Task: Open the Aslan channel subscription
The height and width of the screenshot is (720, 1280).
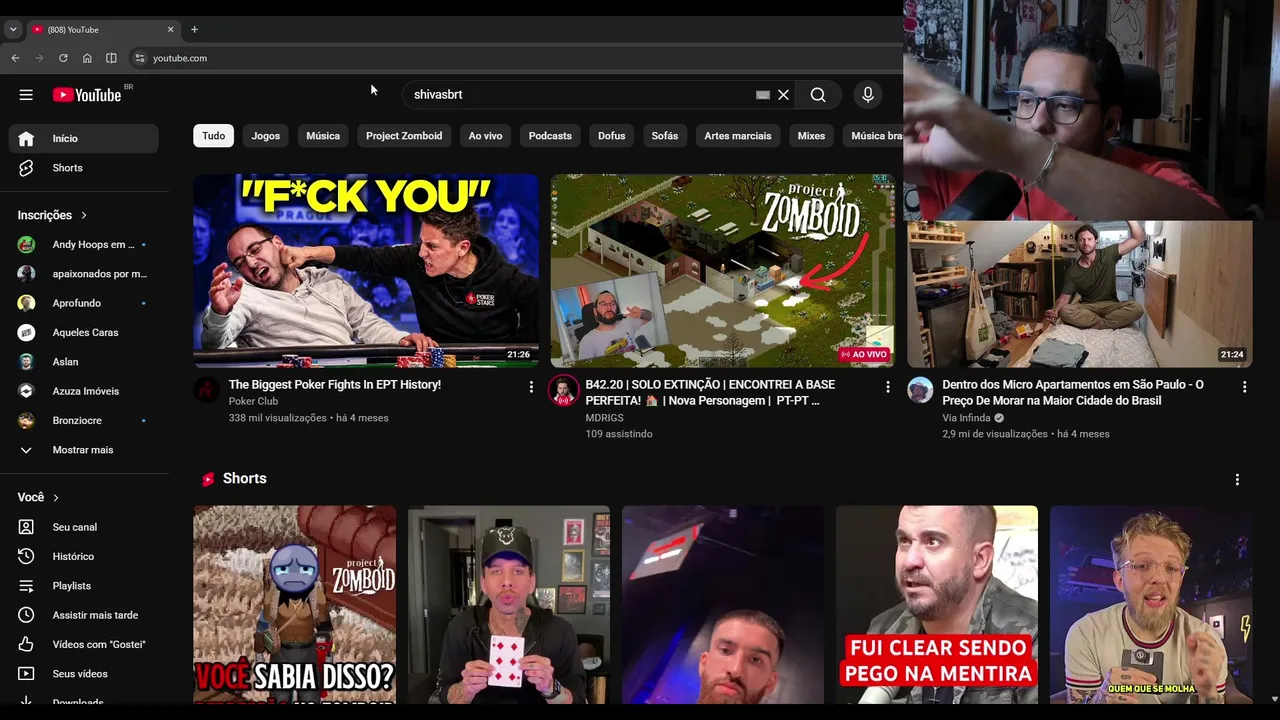Action: (x=84, y=362)
